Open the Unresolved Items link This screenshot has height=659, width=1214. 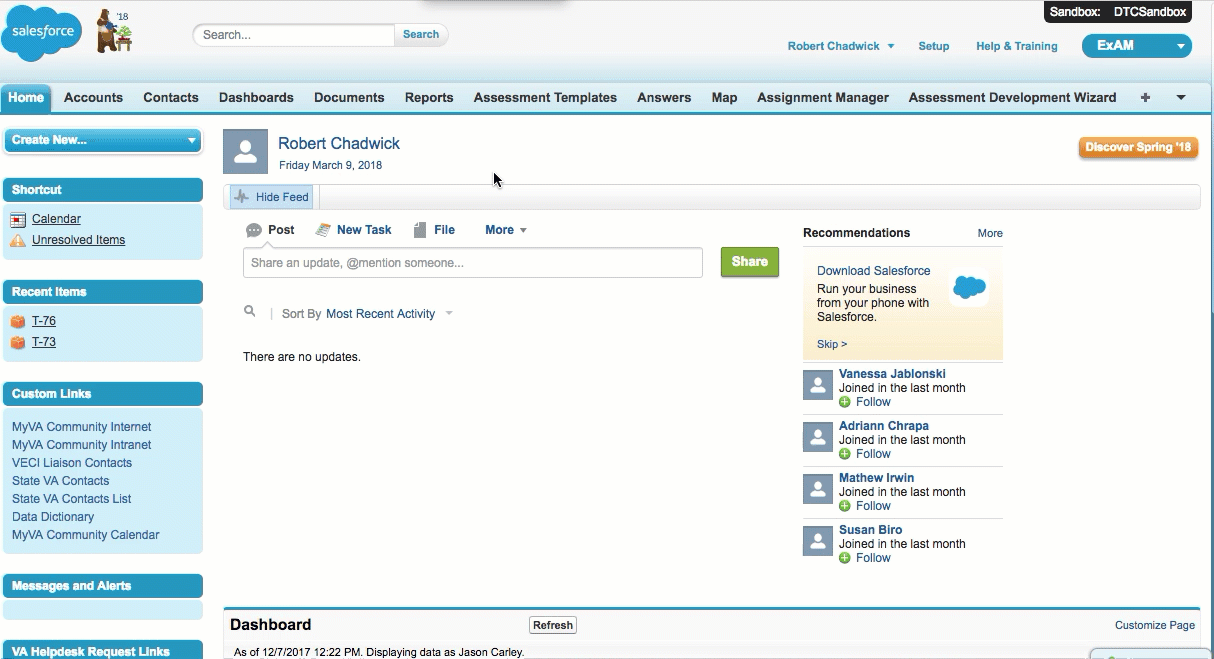point(79,240)
